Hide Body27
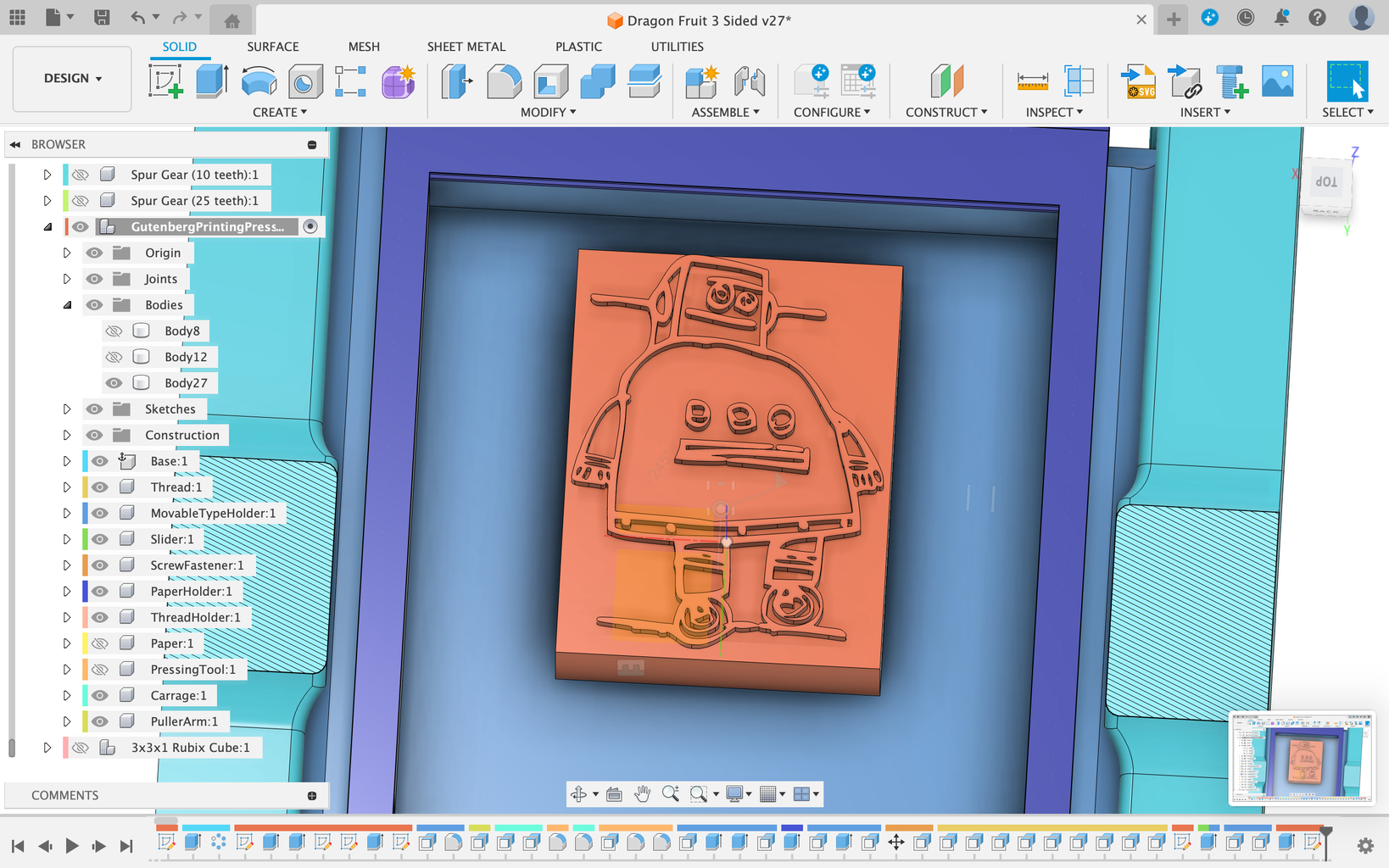This screenshot has width=1389, height=868. pyautogui.click(x=114, y=383)
